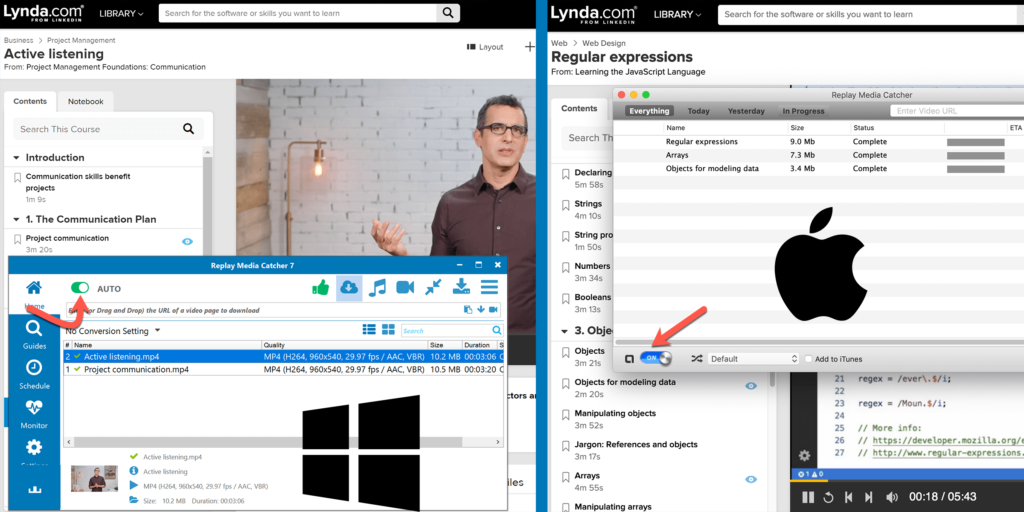Toggle the AUTO switch off
This screenshot has width=1024, height=512.
click(80, 288)
